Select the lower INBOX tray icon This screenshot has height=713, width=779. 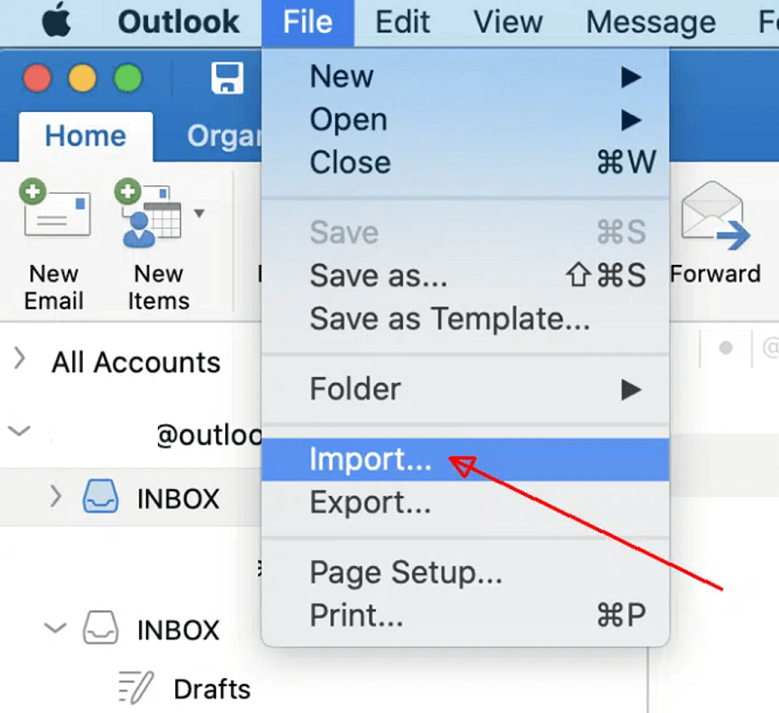[100, 628]
